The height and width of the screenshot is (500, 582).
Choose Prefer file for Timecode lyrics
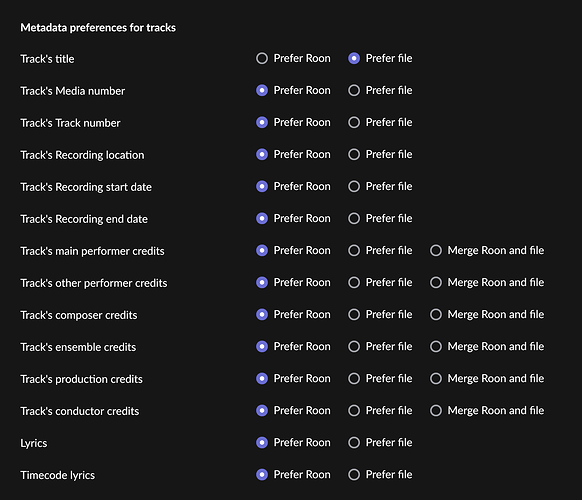tap(354, 474)
